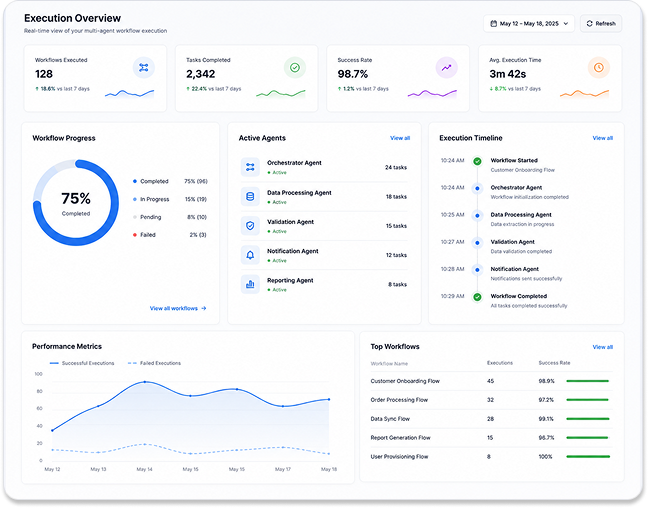This screenshot has height=508, width=648.
Task: Open the May 12 – May 18, 2025 date dropdown
Action: [529, 24]
